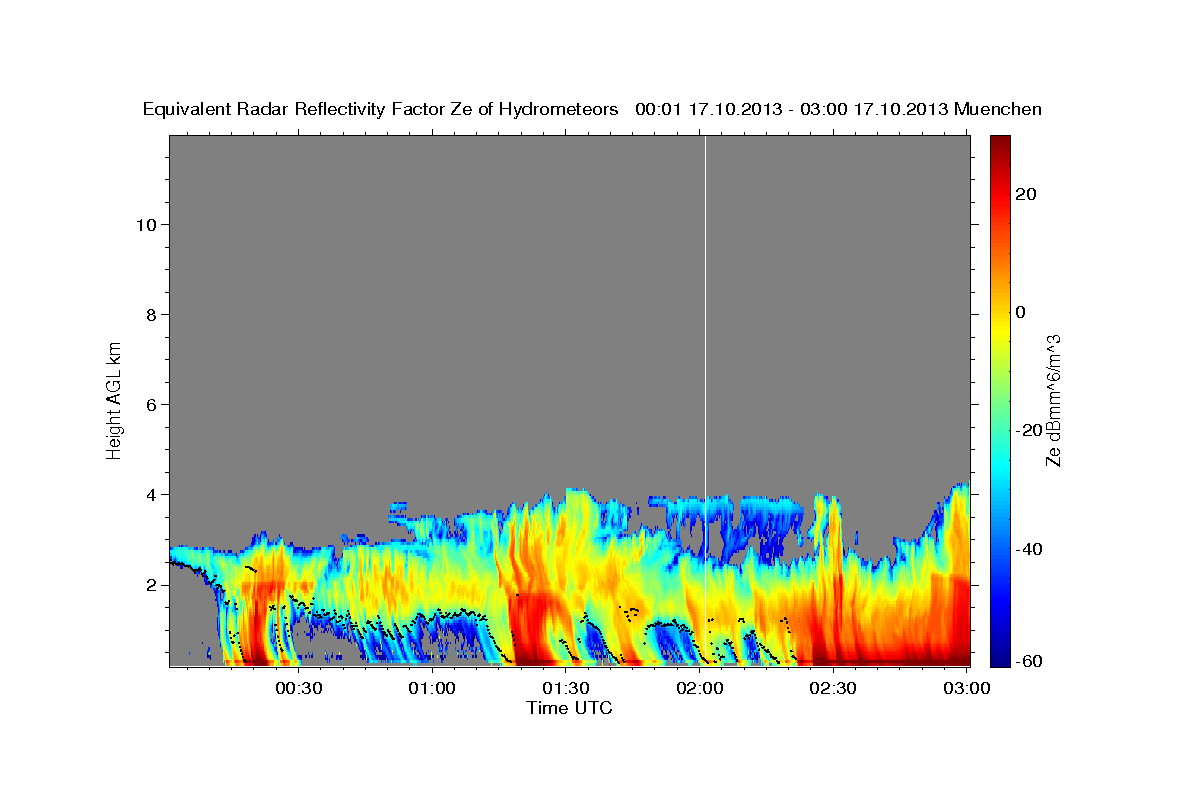Click the white vertical line marker near 02:00
Image resolution: width=1200 pixels, height=800 pixels.
coord(706,400)
